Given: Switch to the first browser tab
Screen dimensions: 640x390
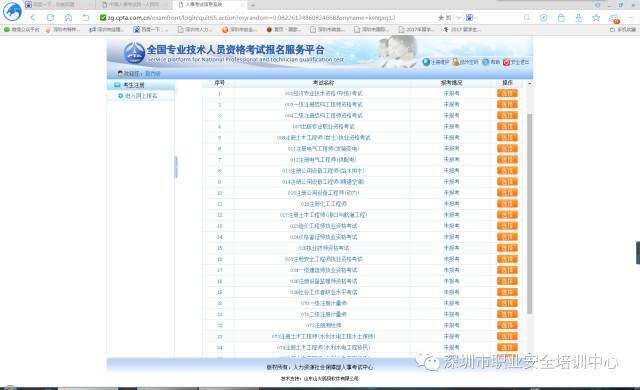Looking at the screenshot, I should click(x=51, y=4).
